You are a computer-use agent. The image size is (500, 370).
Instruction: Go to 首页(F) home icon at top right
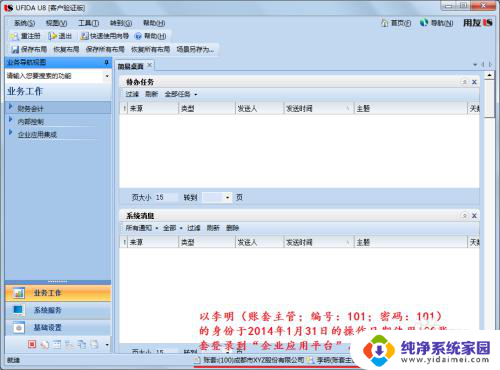point(384,23)
